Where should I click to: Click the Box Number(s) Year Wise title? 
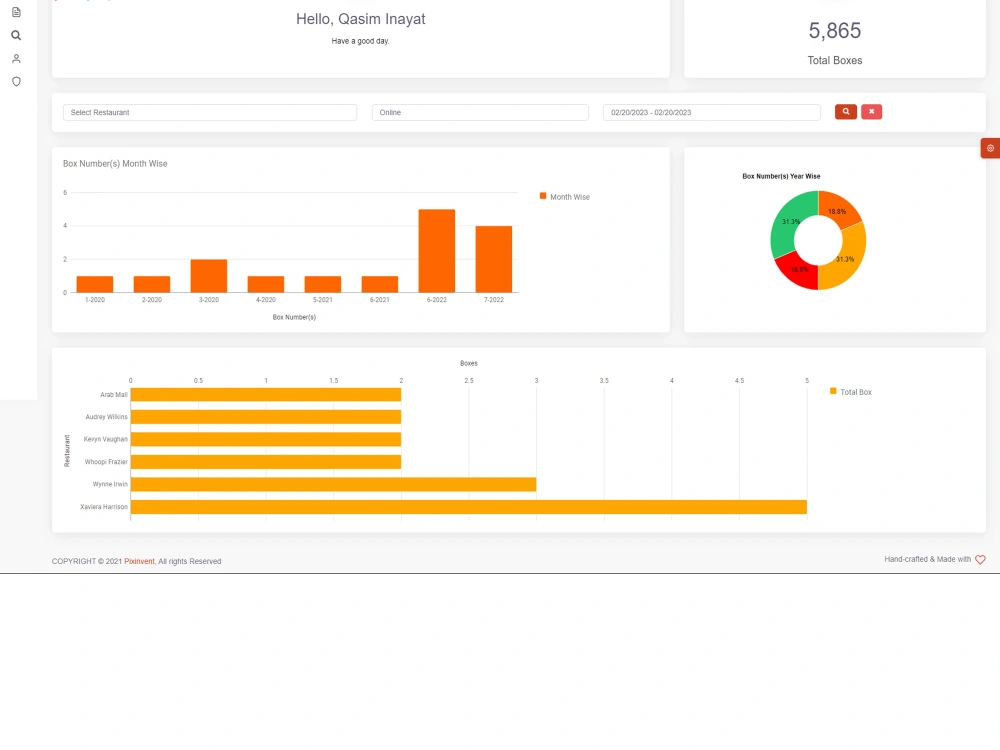[x=781, y=176]
